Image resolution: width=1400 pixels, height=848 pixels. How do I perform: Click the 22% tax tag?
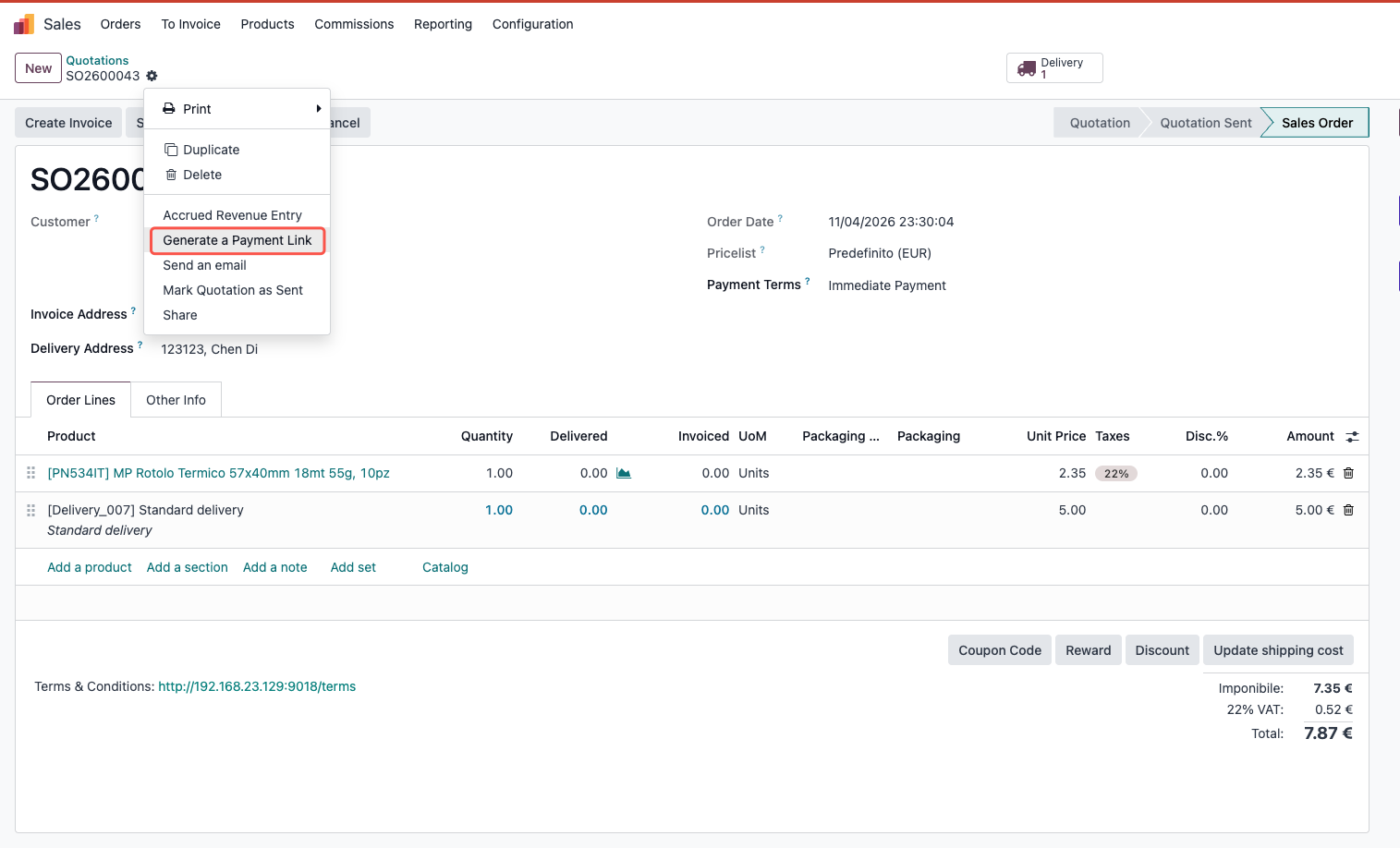(1115, 474)
